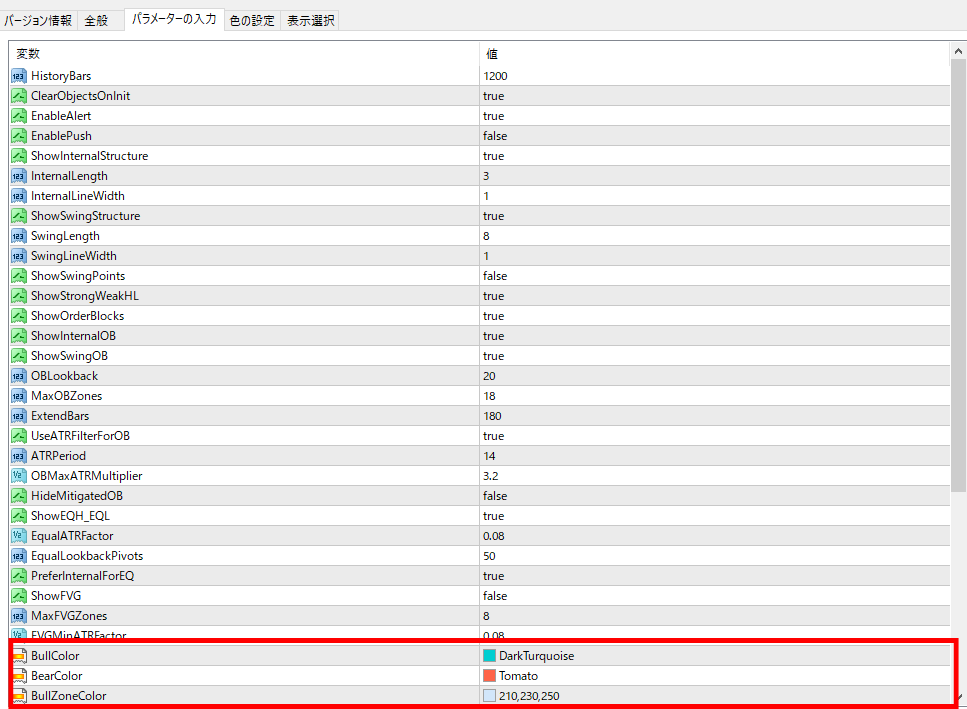The image size is (967, 709).
Task: Click the color icon beside BearColor
Action: 19,676
